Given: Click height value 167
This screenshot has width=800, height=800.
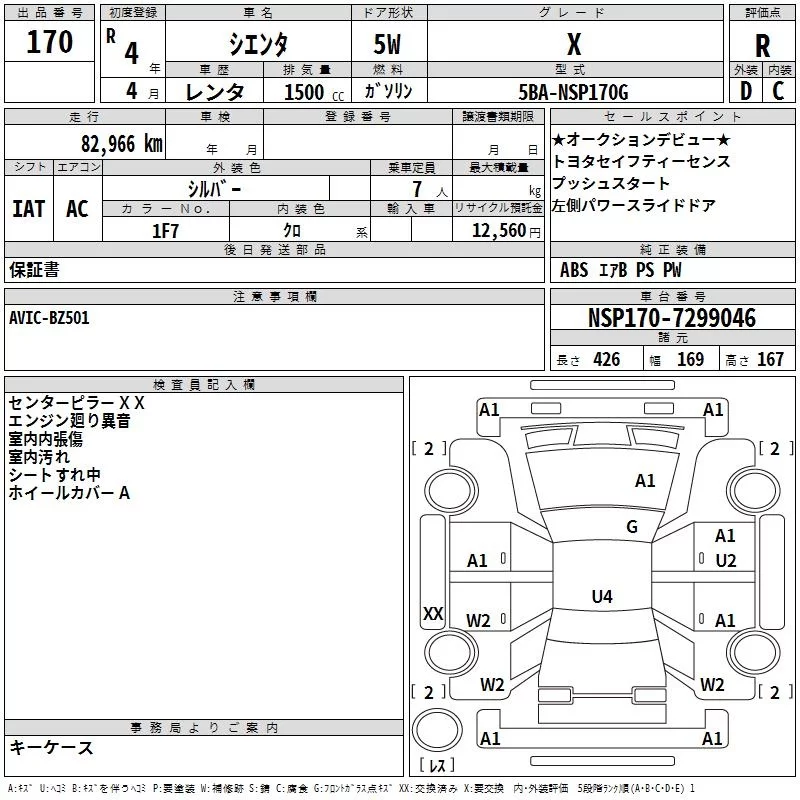Looking at the screenshot, I should 770,359.
